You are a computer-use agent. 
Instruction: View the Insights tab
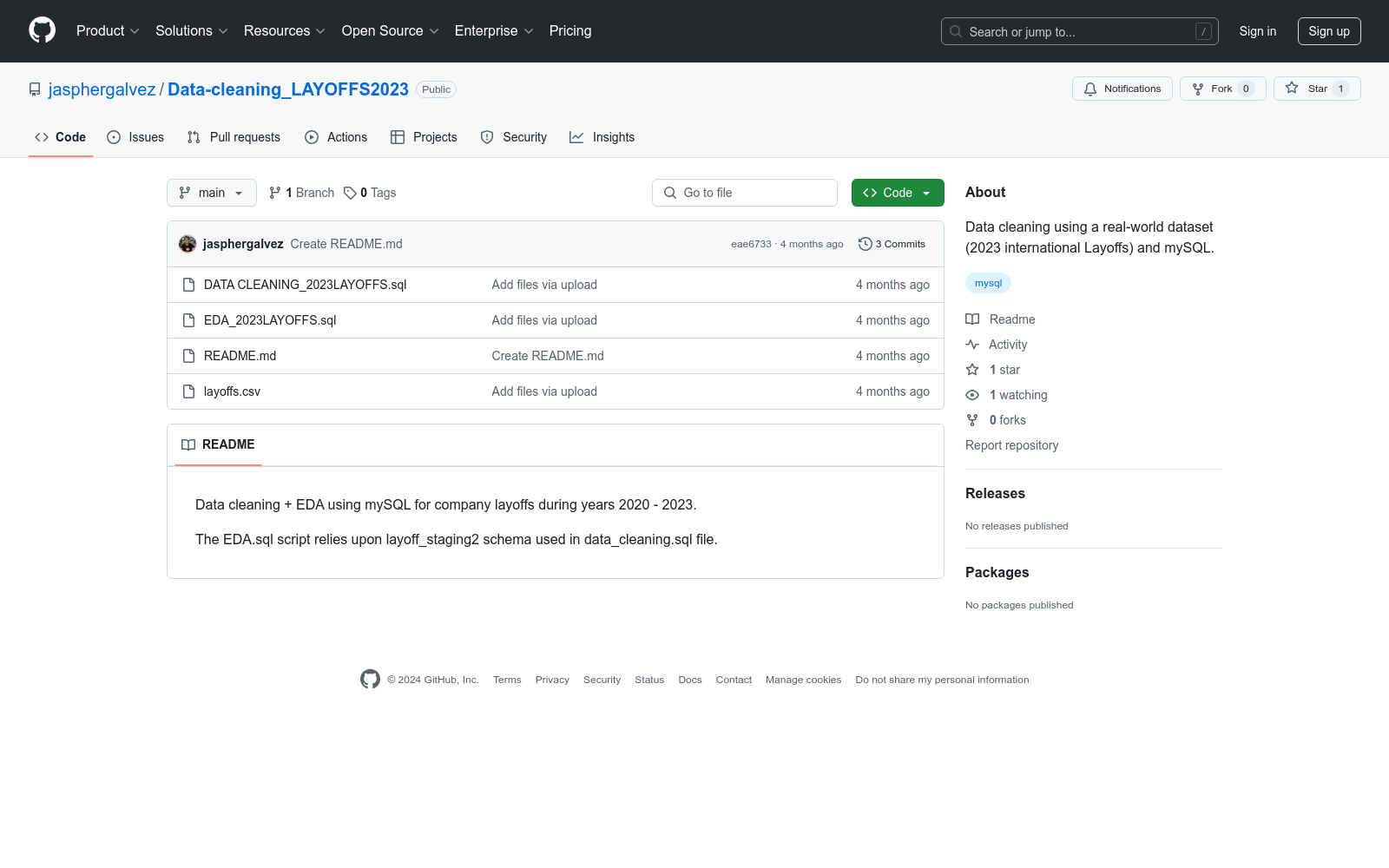[x=602, y=137]
